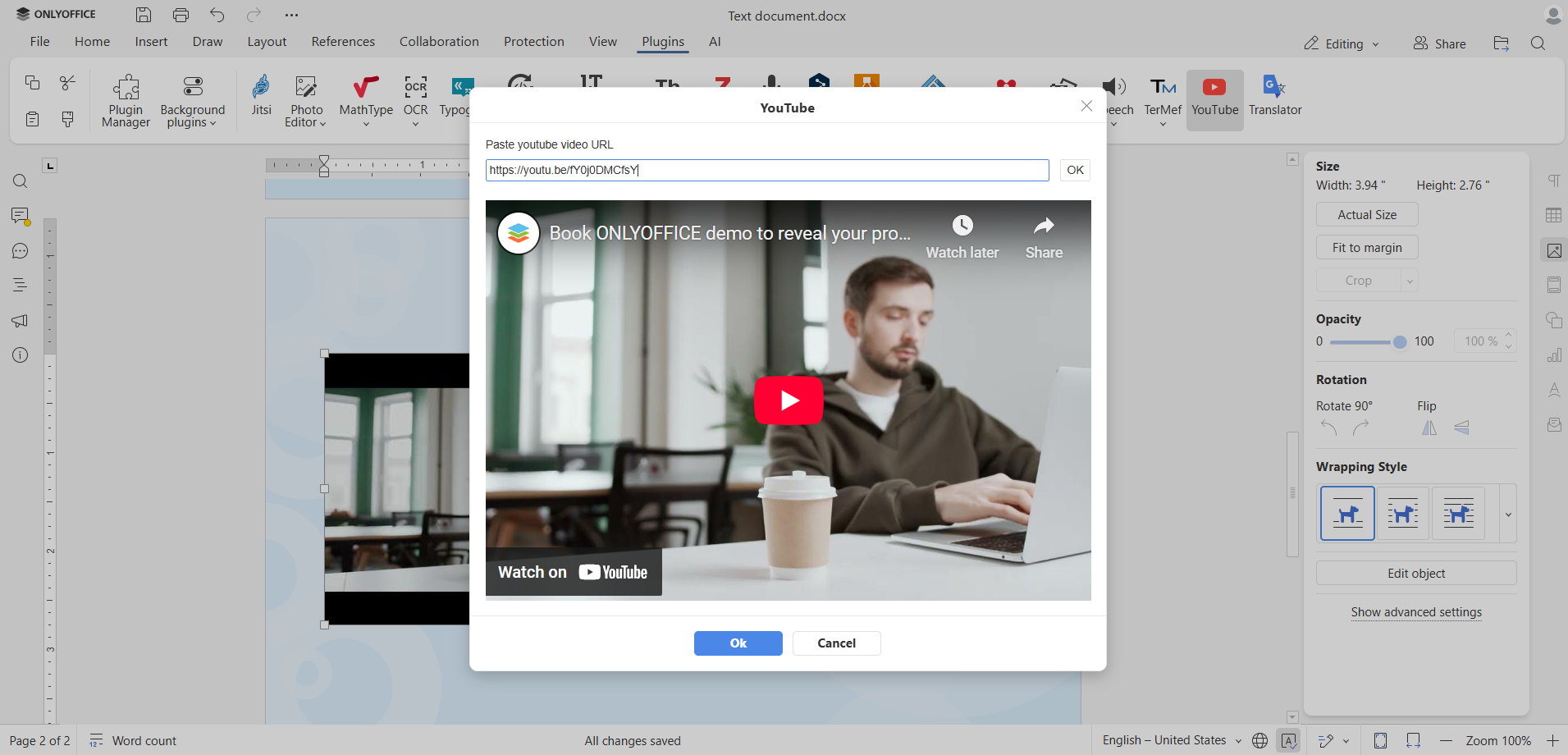Click the Save icon in title bar
This screenshot has width=1568, height=755.
pos(144,15)
